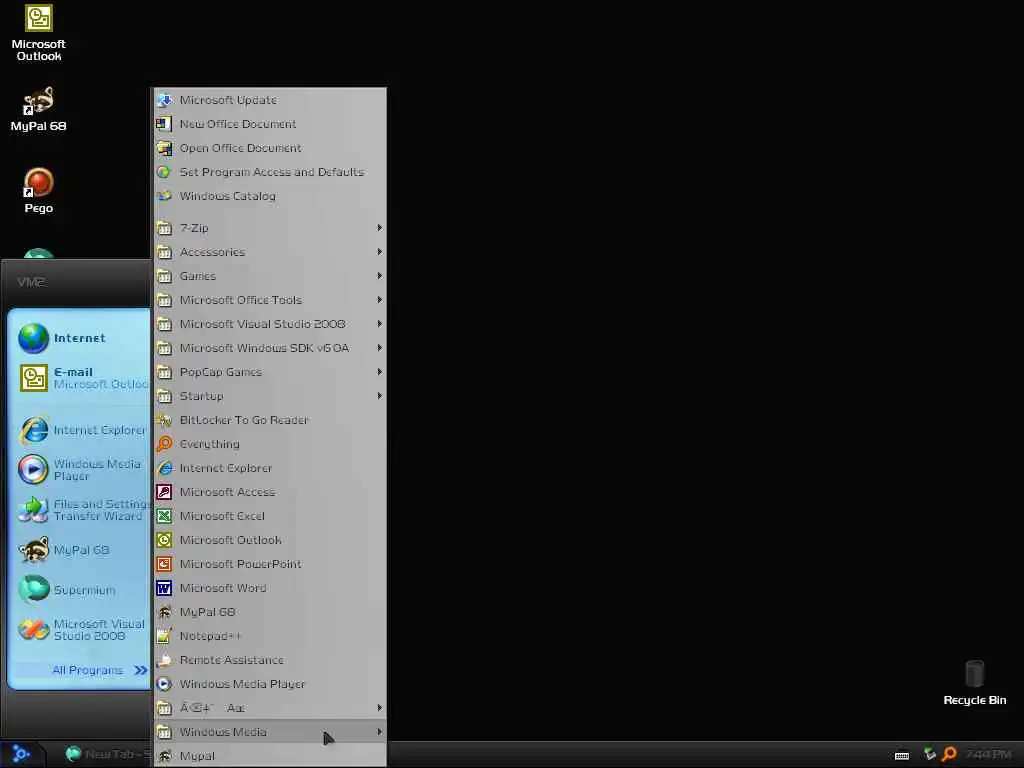This screenshot has height=768, width=1024.
Task: Click the All Programs button
Action: click(99, 670)
